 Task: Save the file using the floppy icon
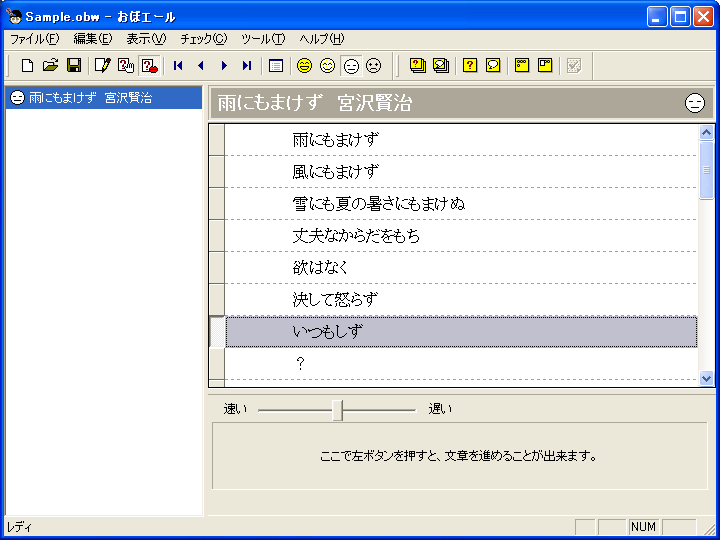74,66
